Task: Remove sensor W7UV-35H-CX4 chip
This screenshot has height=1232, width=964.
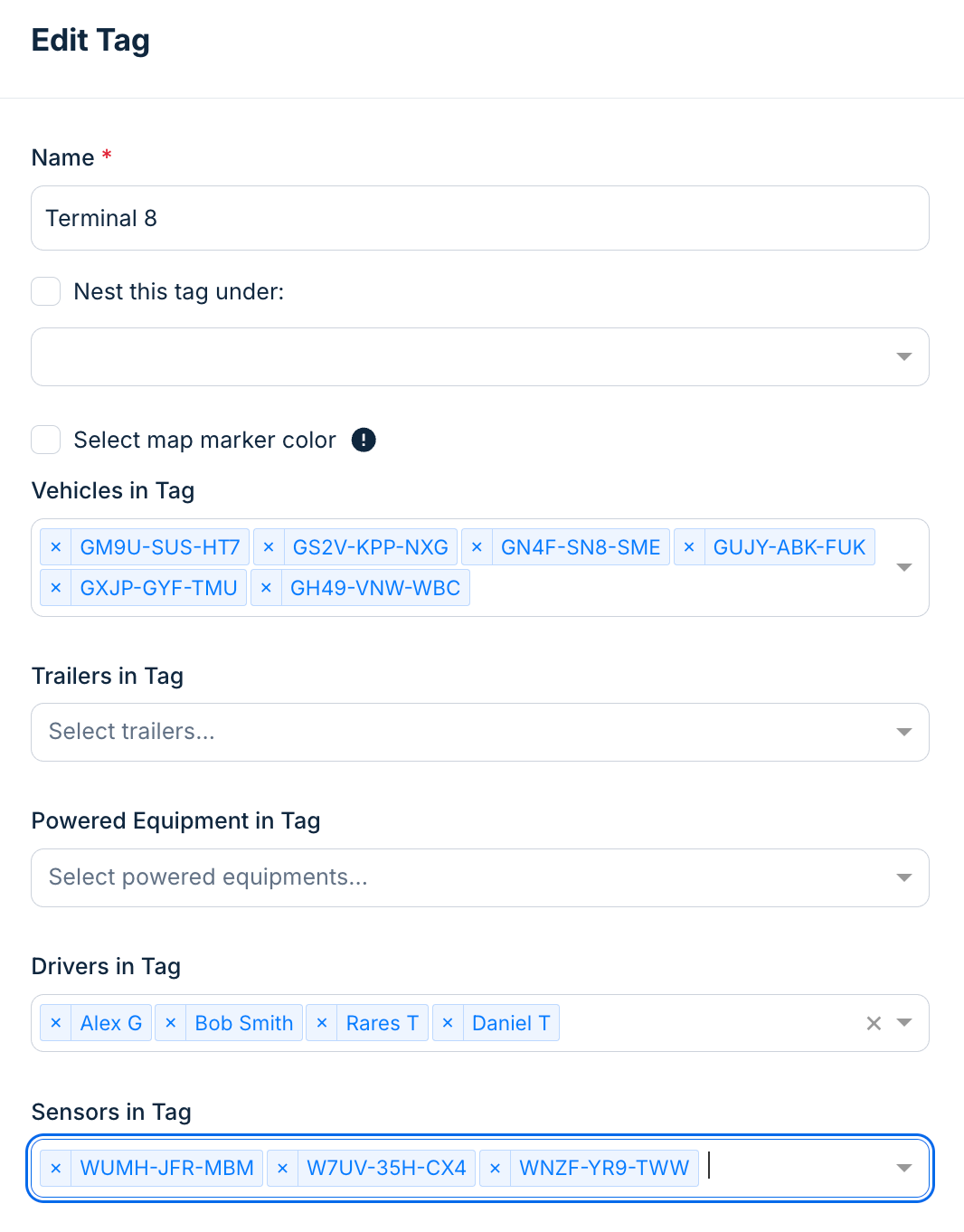Action: click(282, 1168)
